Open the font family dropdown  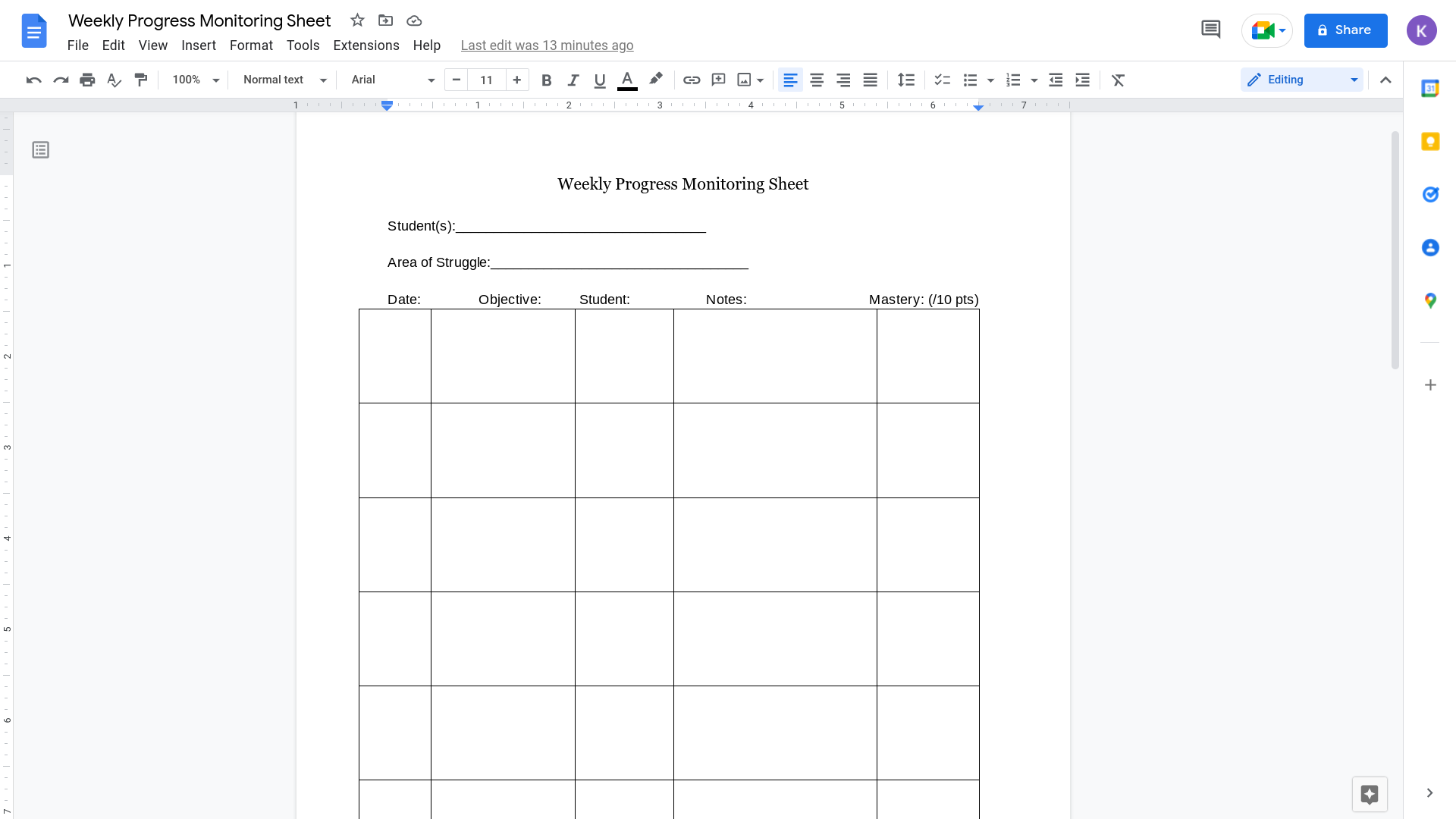(391, 80)
